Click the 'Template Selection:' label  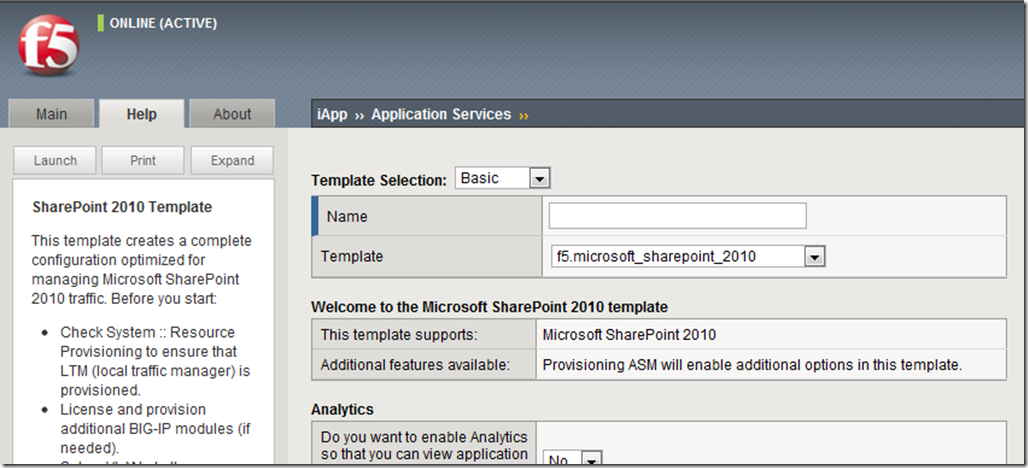[379, 180]
